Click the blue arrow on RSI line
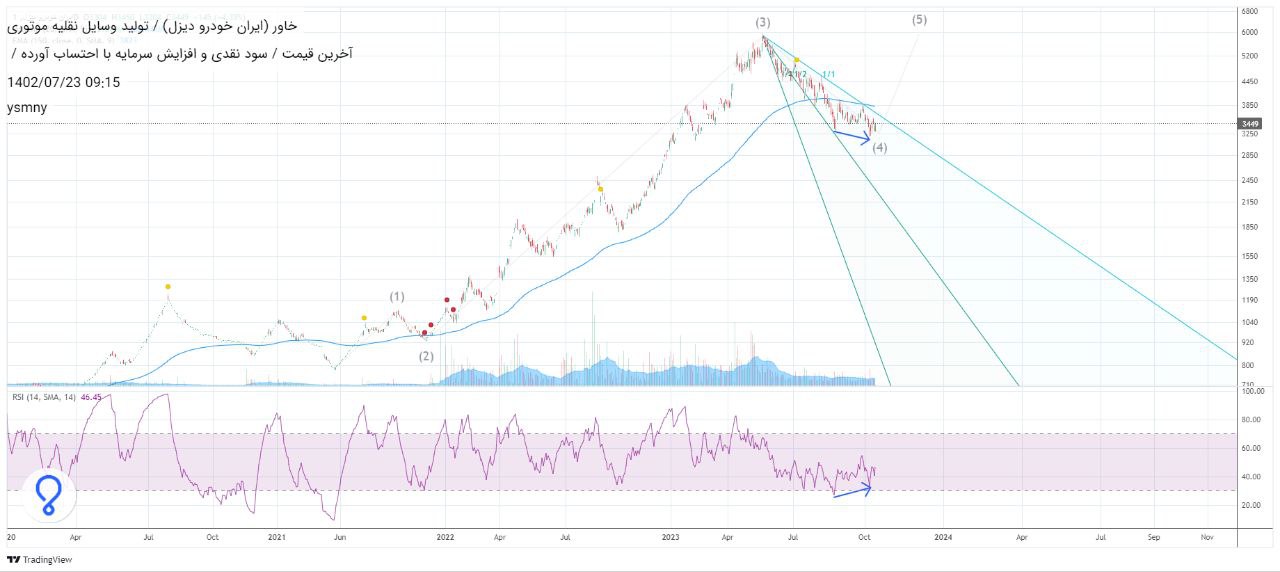Viewport: 1280px width, 572px height. pos(852,491)
